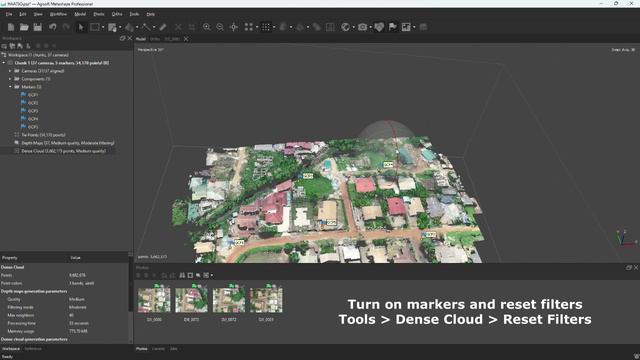The image size is (640, 360).
Task: Show the tie points cloud
Action: point(249,27)
